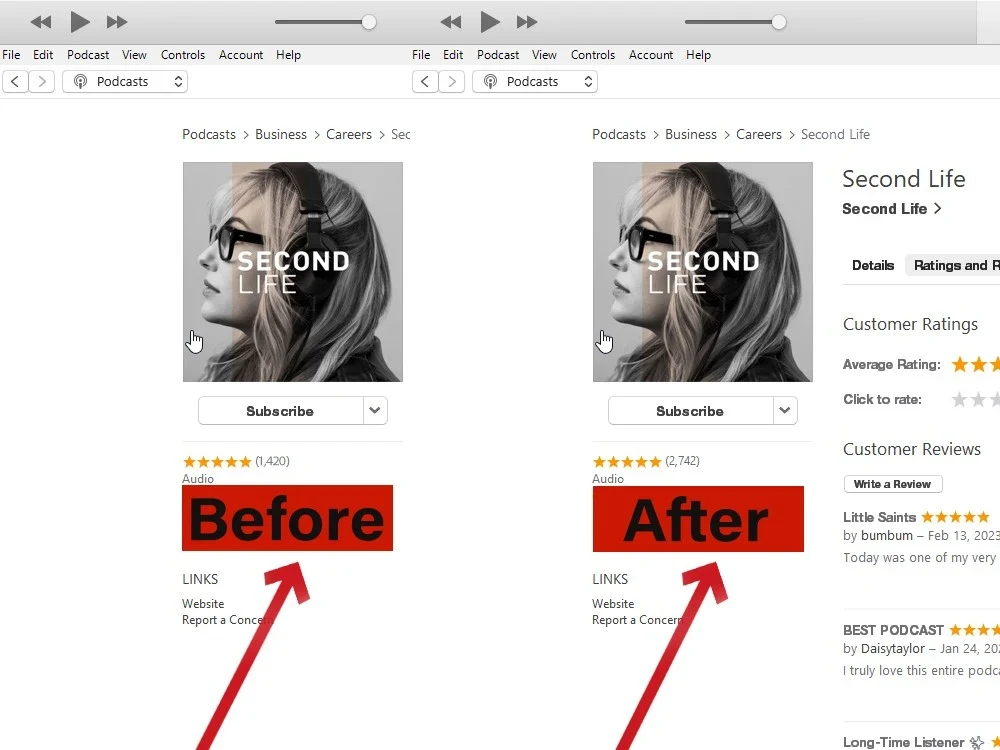Screen dimensions: 1000x750
Task: Click the Business breadcrumb in the left window
Action: [281, 135]
